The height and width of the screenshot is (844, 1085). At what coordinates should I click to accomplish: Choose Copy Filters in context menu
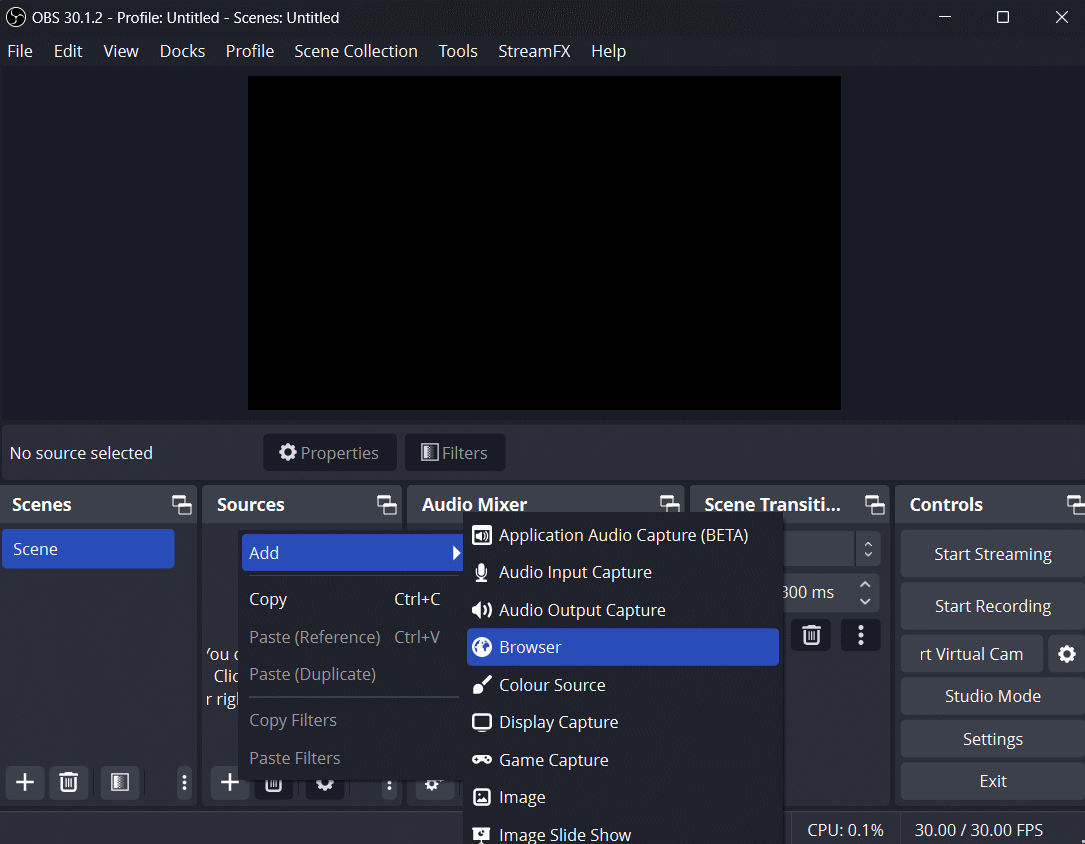tap(352, 720)
